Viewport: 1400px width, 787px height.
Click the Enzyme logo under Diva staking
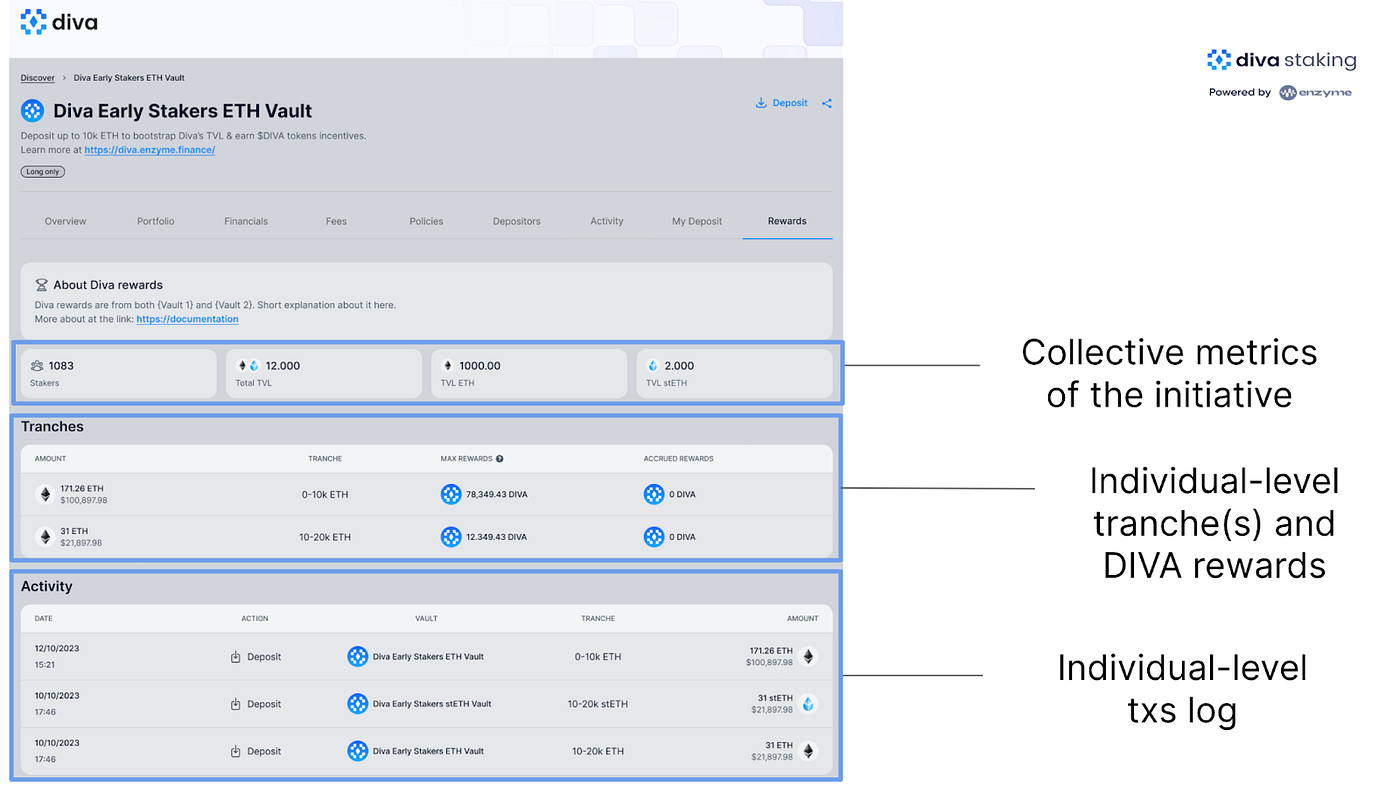coord(1316,91)
